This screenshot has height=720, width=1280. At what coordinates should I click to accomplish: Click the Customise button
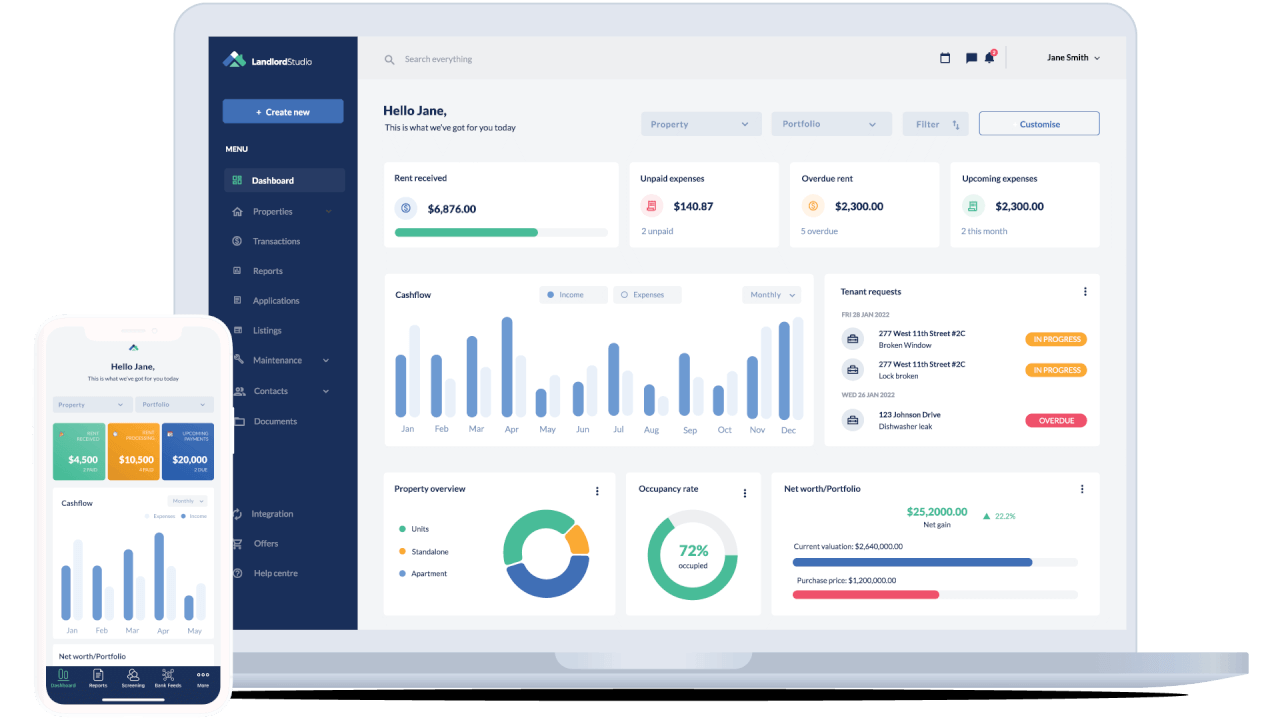coord(1038,123)
